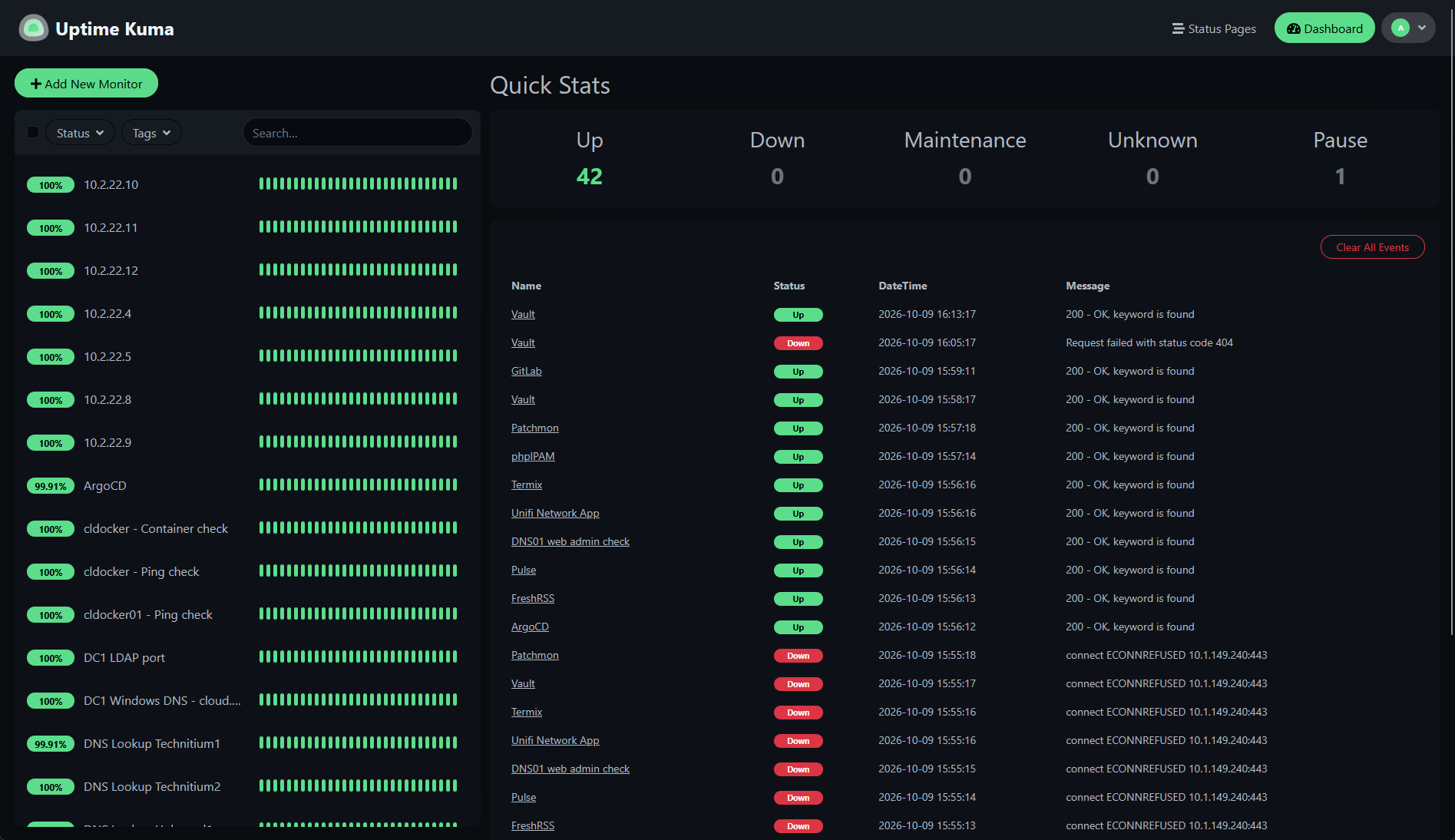Viewport: 1455px width, 840px height.
Task: Click the Up count 42 in Quick Stats
Action: tap(589, 177)
